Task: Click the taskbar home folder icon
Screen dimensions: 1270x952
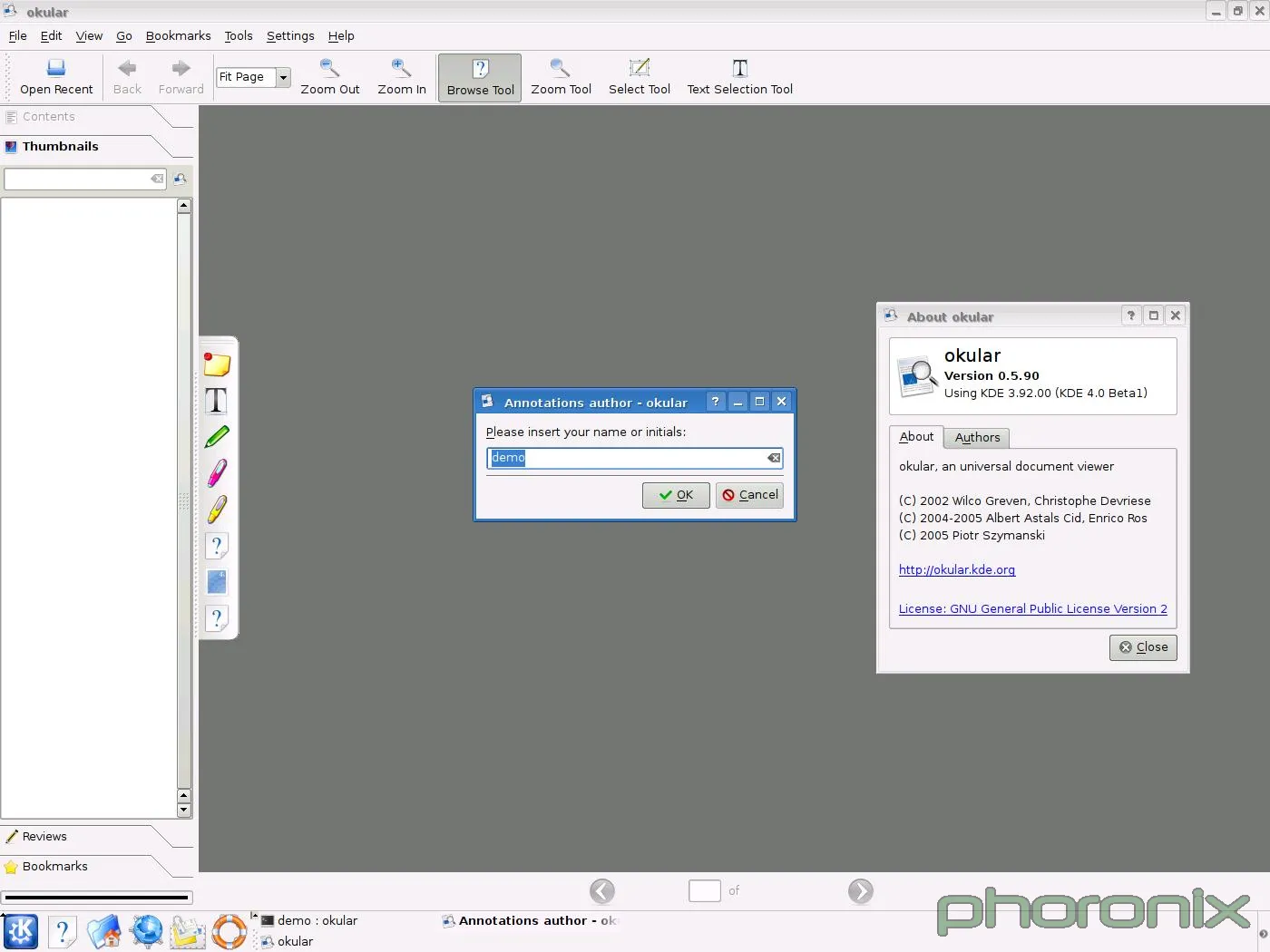Action: tap(104, 932)
